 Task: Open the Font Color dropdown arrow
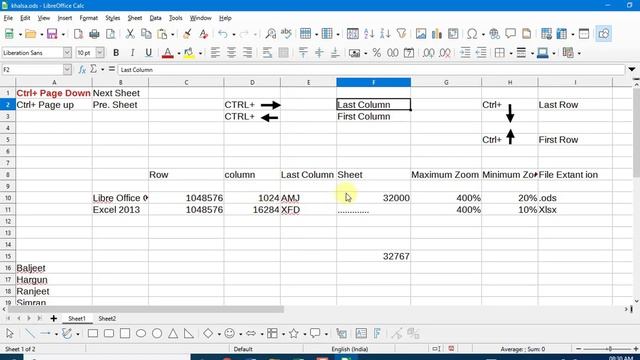179,53
